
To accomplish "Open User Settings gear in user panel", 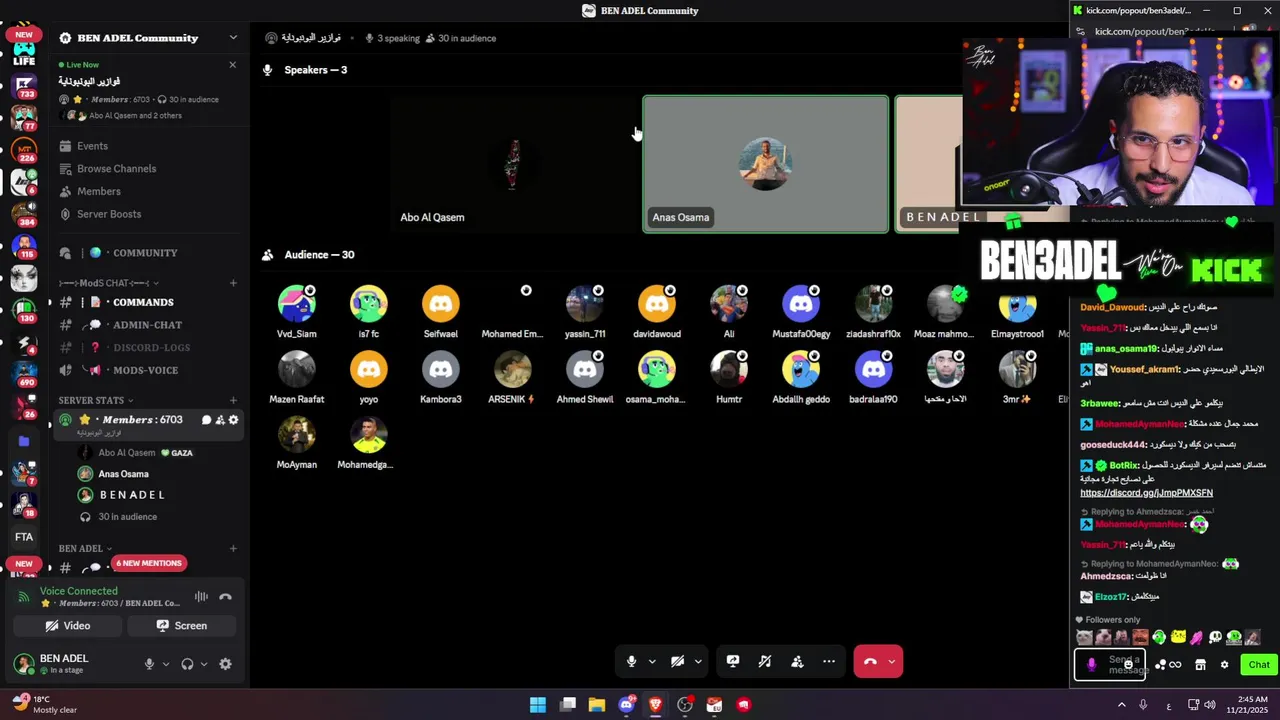I will 225,664.
